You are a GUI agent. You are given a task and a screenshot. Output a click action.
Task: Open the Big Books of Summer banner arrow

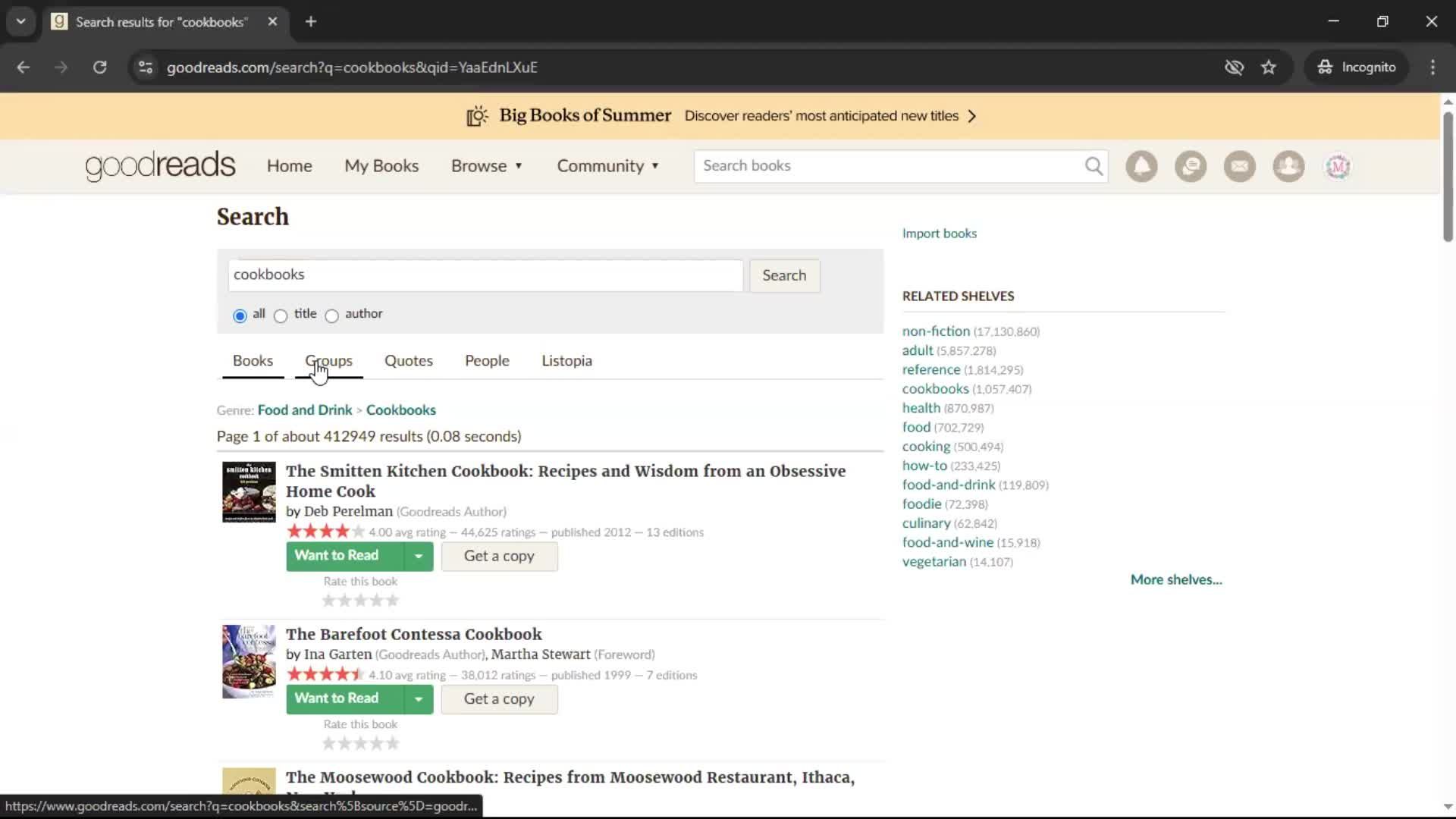coord(972,116)
